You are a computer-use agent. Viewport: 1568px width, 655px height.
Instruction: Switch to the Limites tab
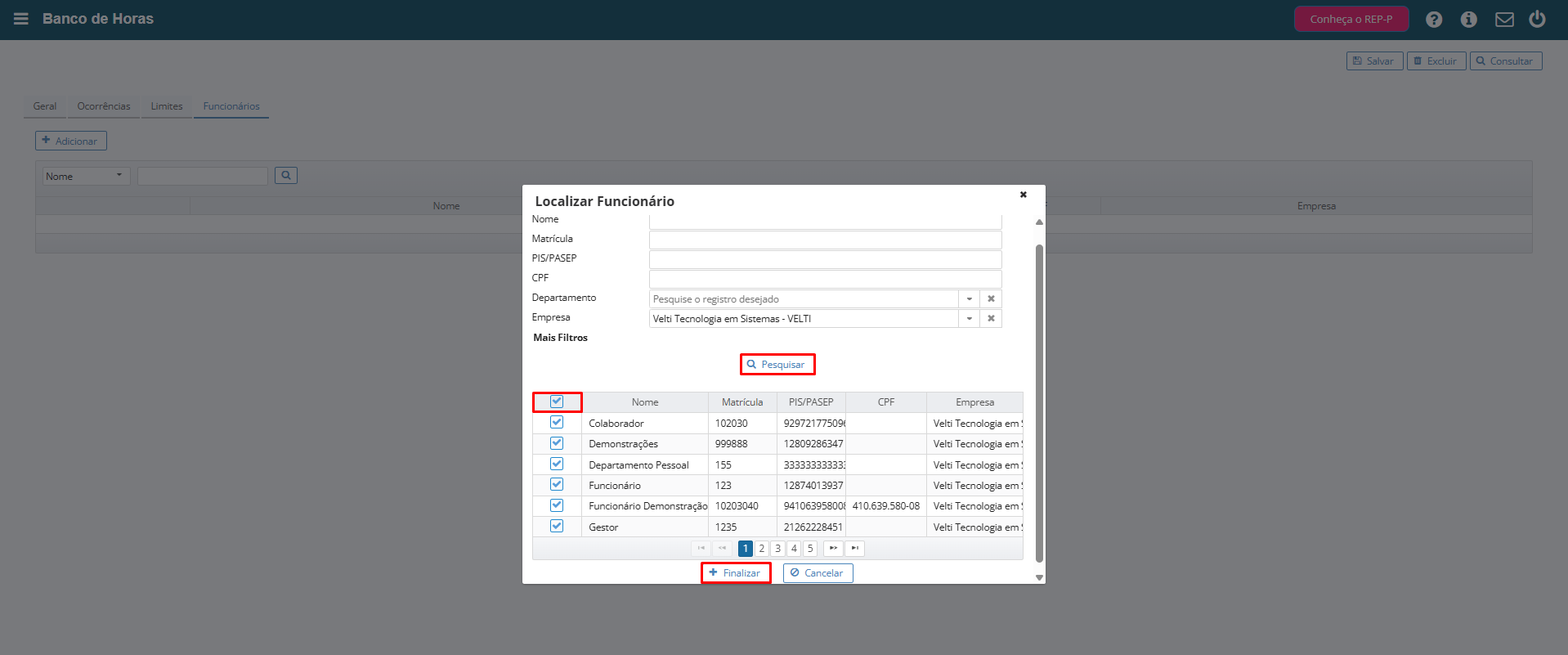pos(167,106)
